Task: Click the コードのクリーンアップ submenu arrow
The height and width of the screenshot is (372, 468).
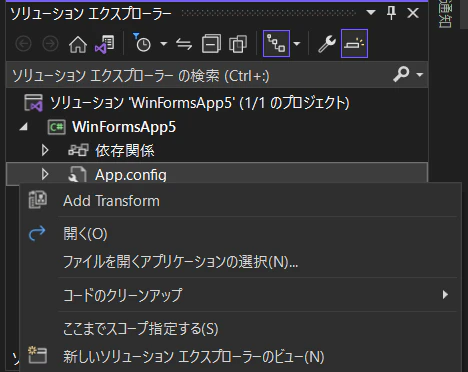Action: [x=445, y=295]
